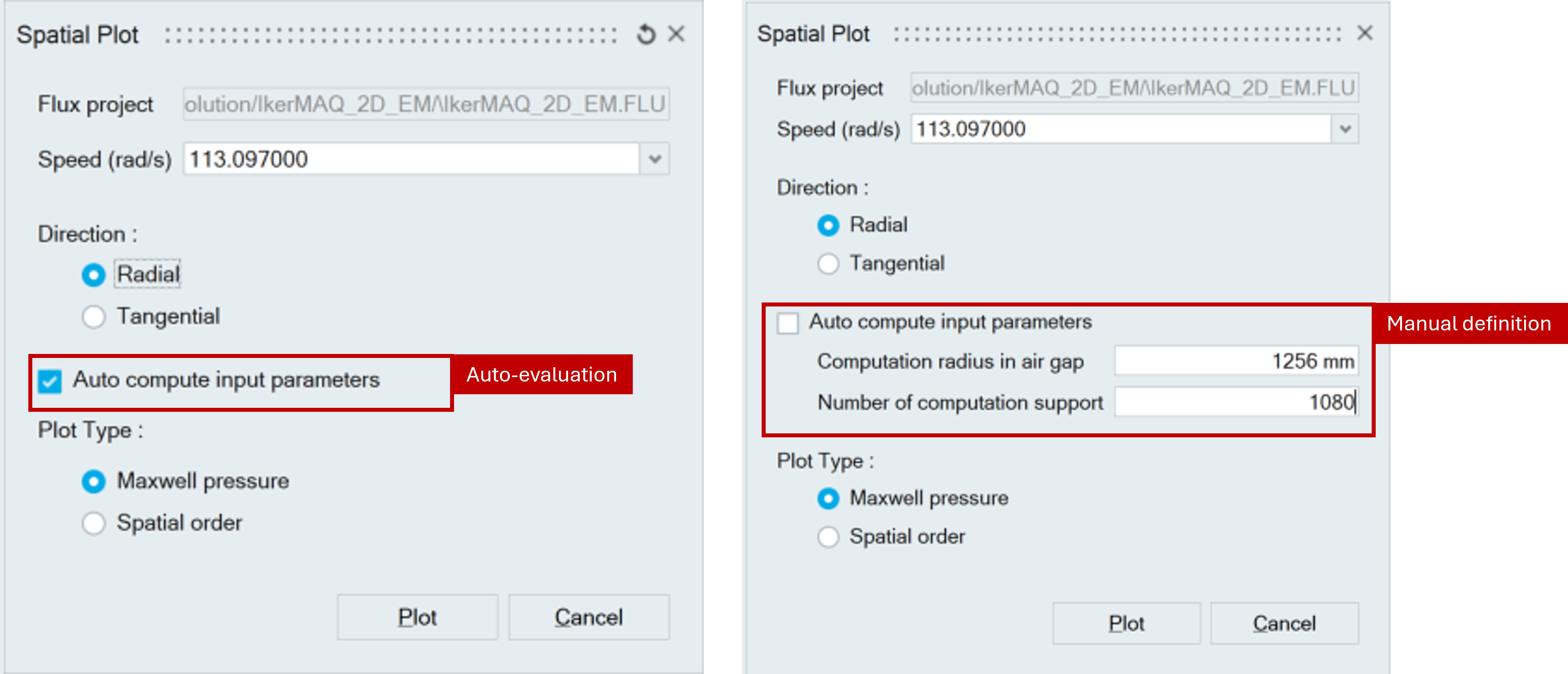Select Tangential direction in right dialog

click(x=828, y=264)
